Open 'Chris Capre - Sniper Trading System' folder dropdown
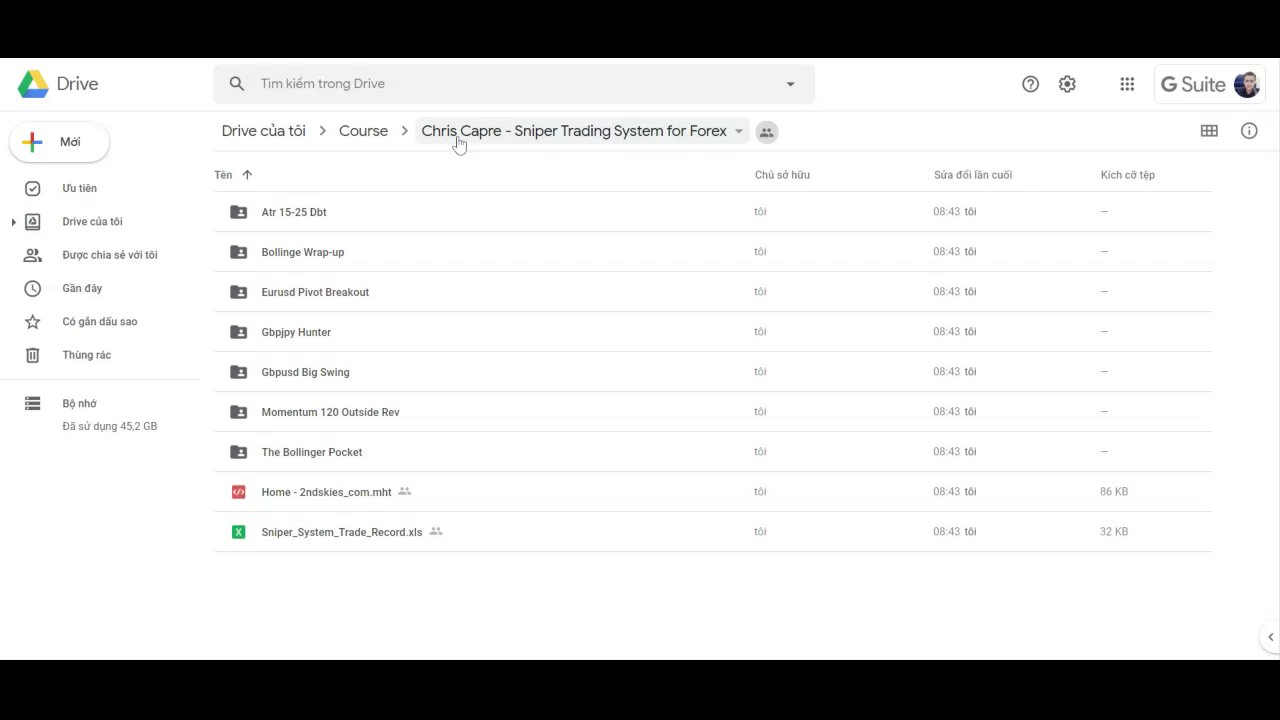The height and width of the screenshot is (720, 1280). [x=739, y=131]
